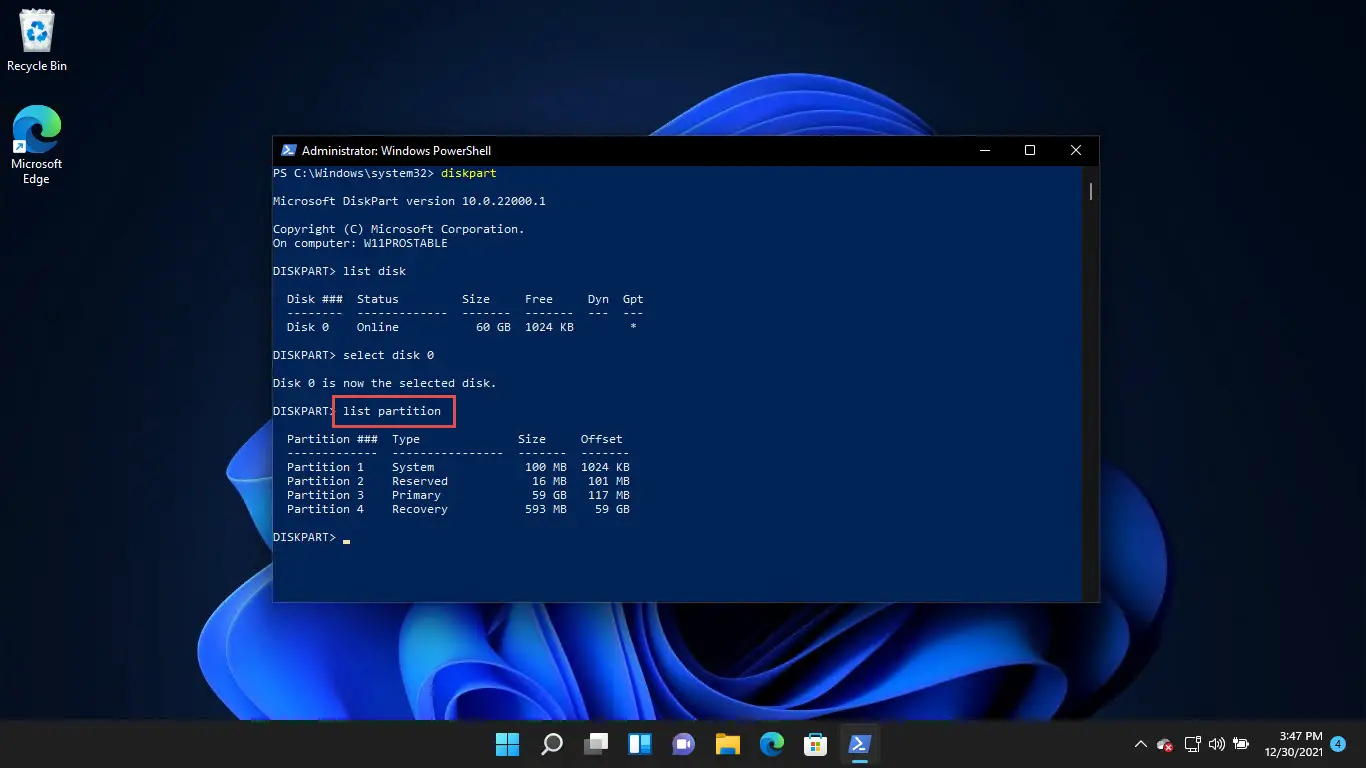Open the Microsoft Edge desktop shortcut

tap(36, 146)
